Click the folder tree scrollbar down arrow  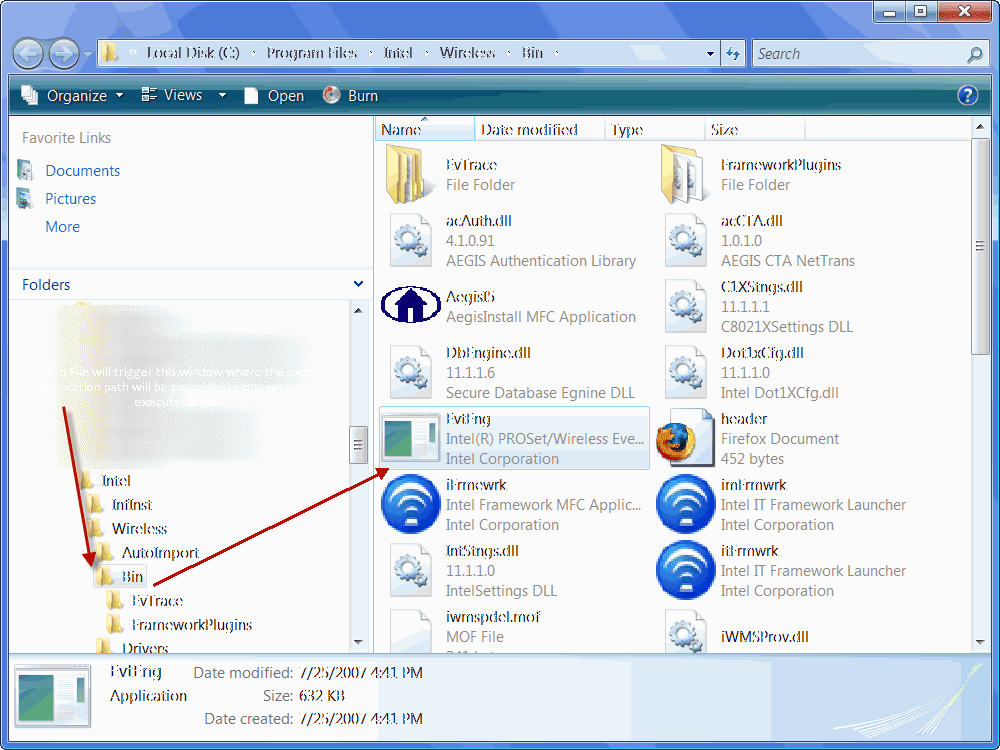point(358,642)
